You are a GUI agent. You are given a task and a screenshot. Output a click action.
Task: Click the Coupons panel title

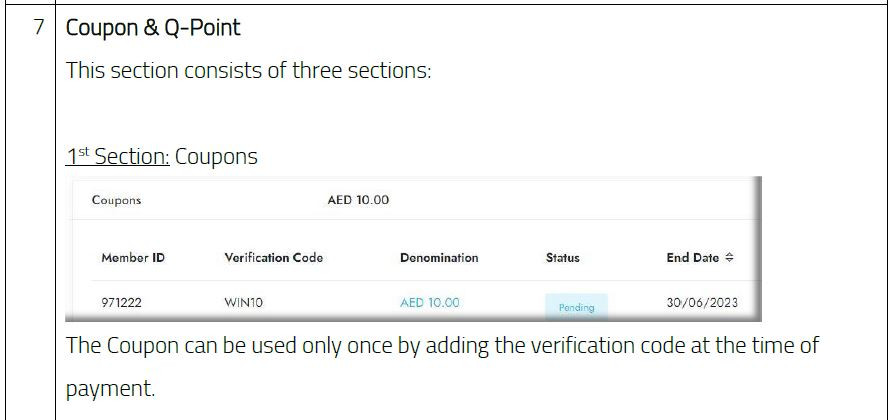pyautogui.click(x=116, y=200)
